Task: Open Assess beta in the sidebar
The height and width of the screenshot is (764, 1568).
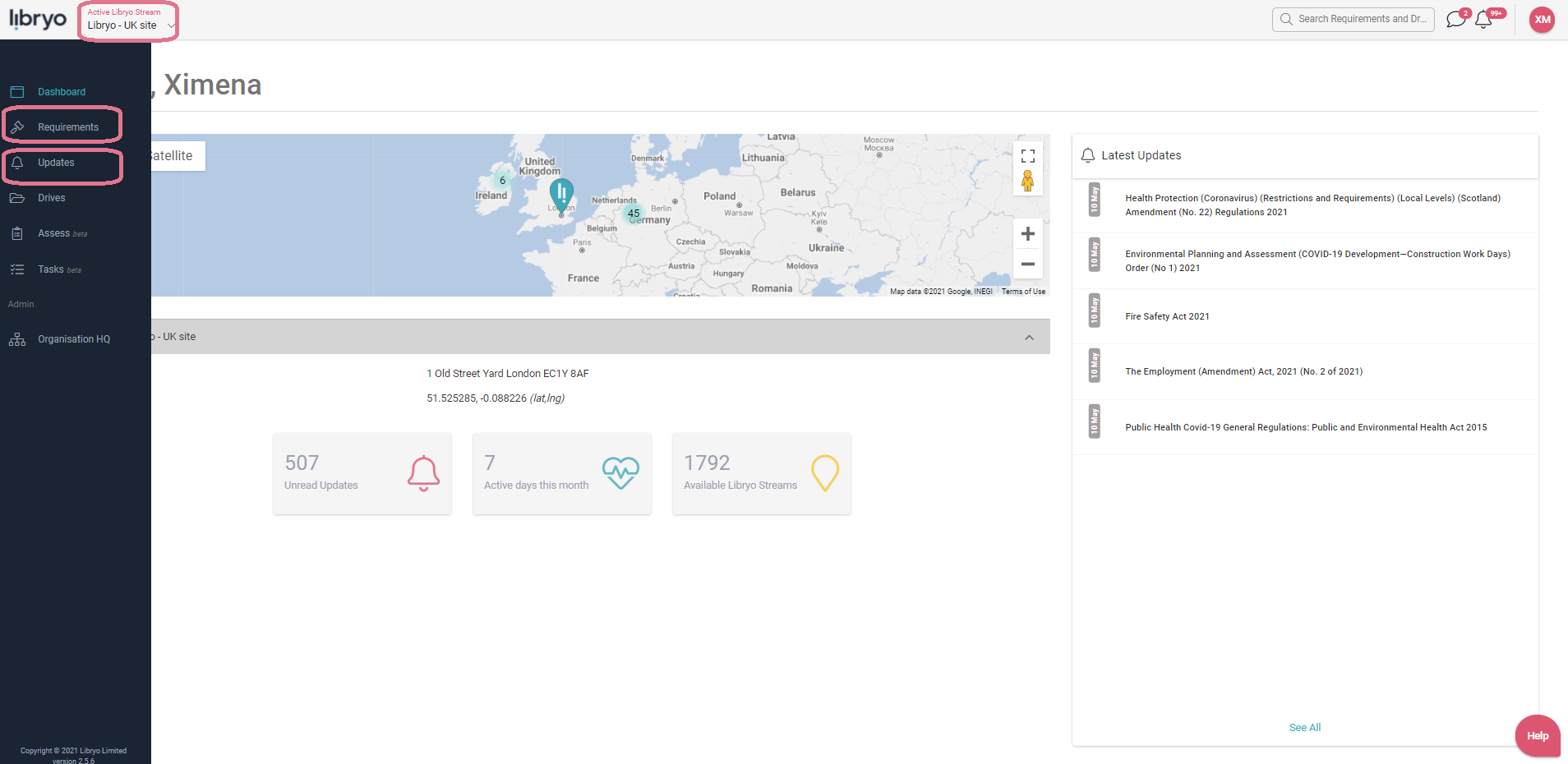Action: (62, 233)
